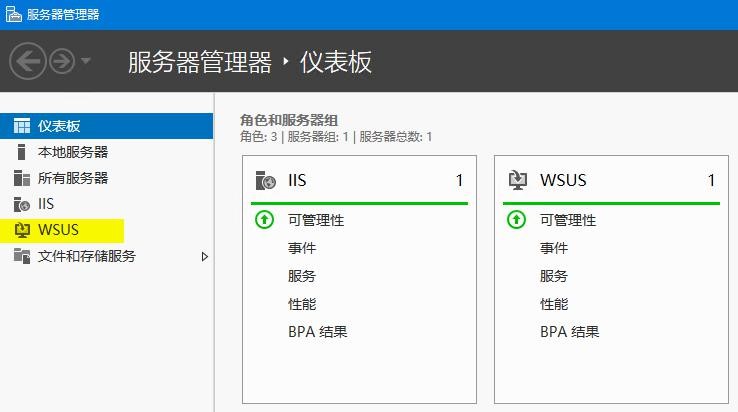Open 事件 link in the IIS tile
Screen dimensions: 738x412
click(x=301, y=248)
